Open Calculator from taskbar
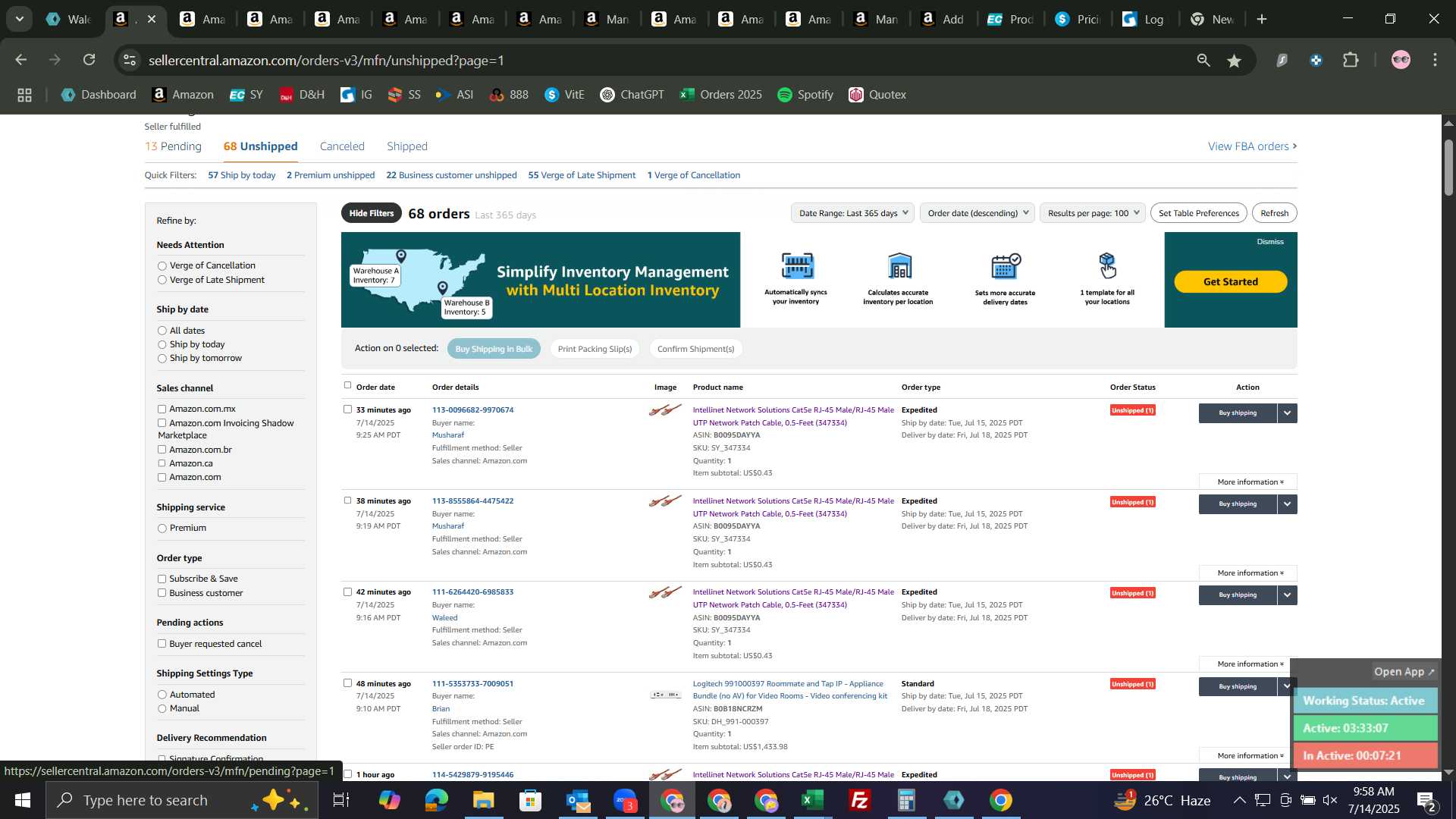The height and width of the screenshot is (819, 1456). click(x=907, y=800)
